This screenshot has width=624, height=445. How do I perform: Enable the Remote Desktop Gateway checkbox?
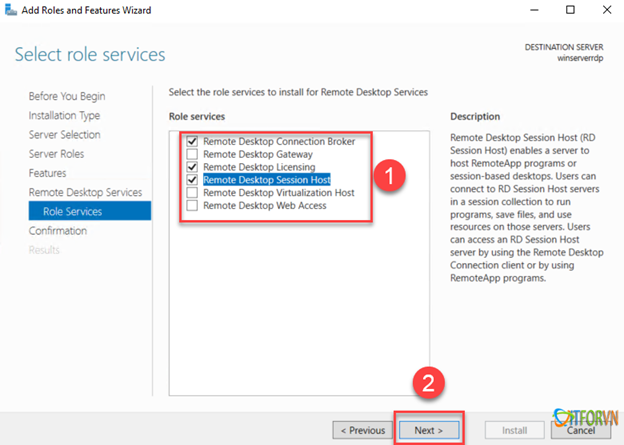tap(192, 155)
